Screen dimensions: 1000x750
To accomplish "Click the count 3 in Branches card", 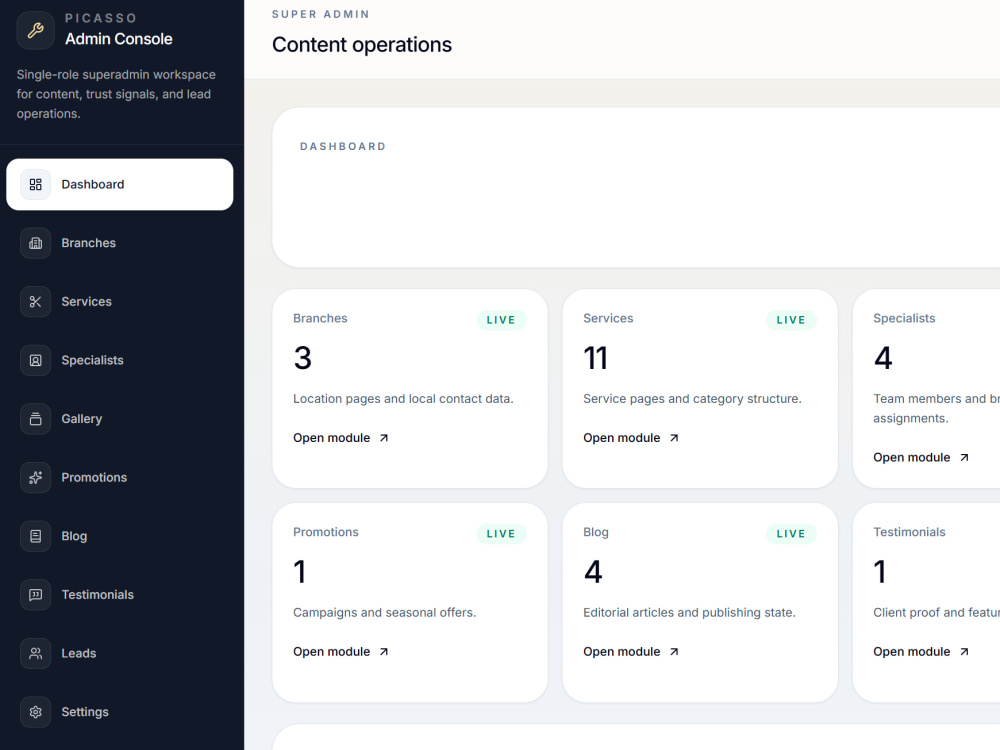I will click(x=303, y=358).
